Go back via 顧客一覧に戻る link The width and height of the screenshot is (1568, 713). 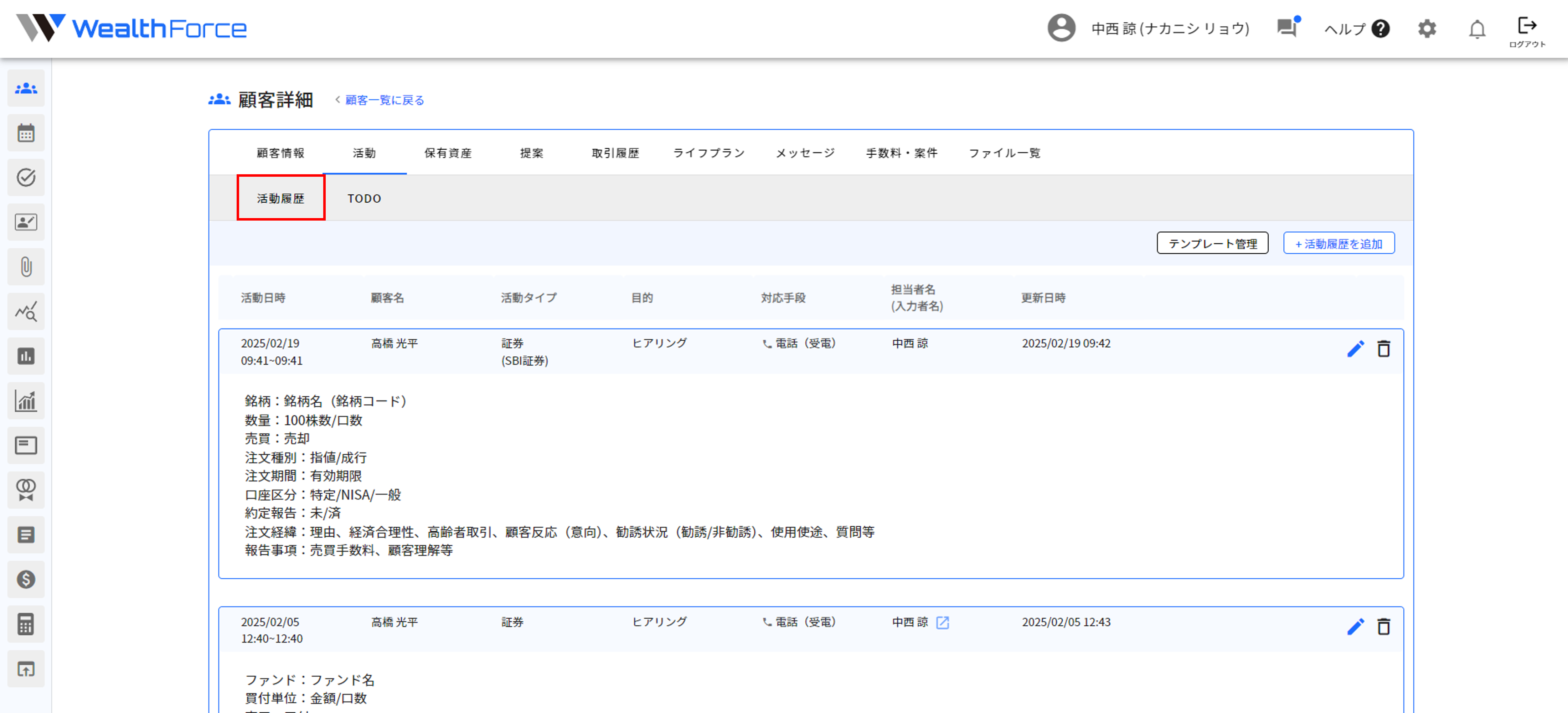384,100
